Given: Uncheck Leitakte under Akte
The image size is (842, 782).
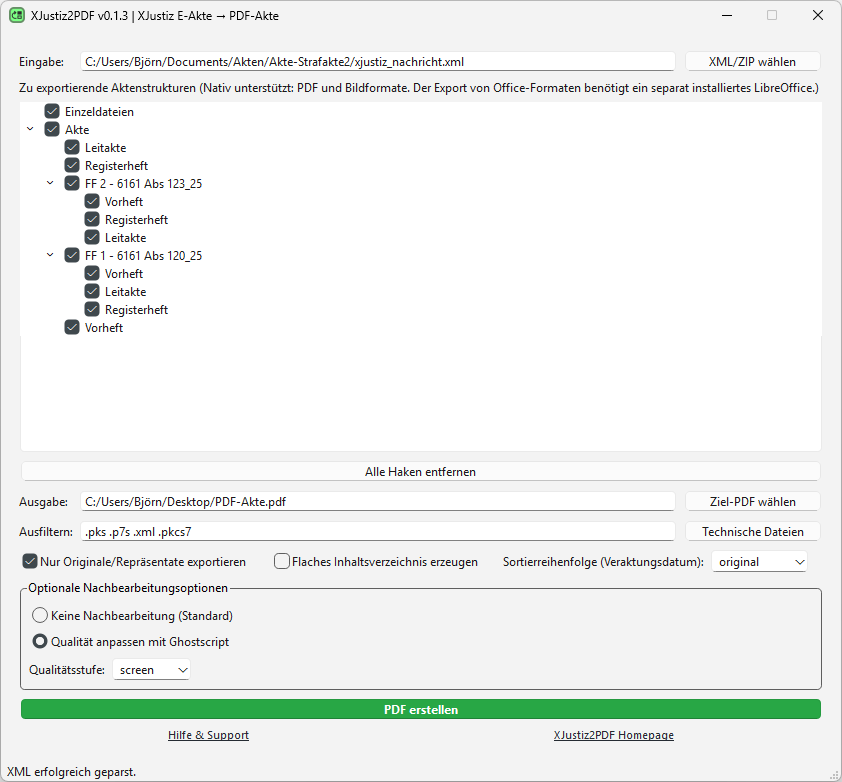Looking at the screenshot, I should pos(71,147).
